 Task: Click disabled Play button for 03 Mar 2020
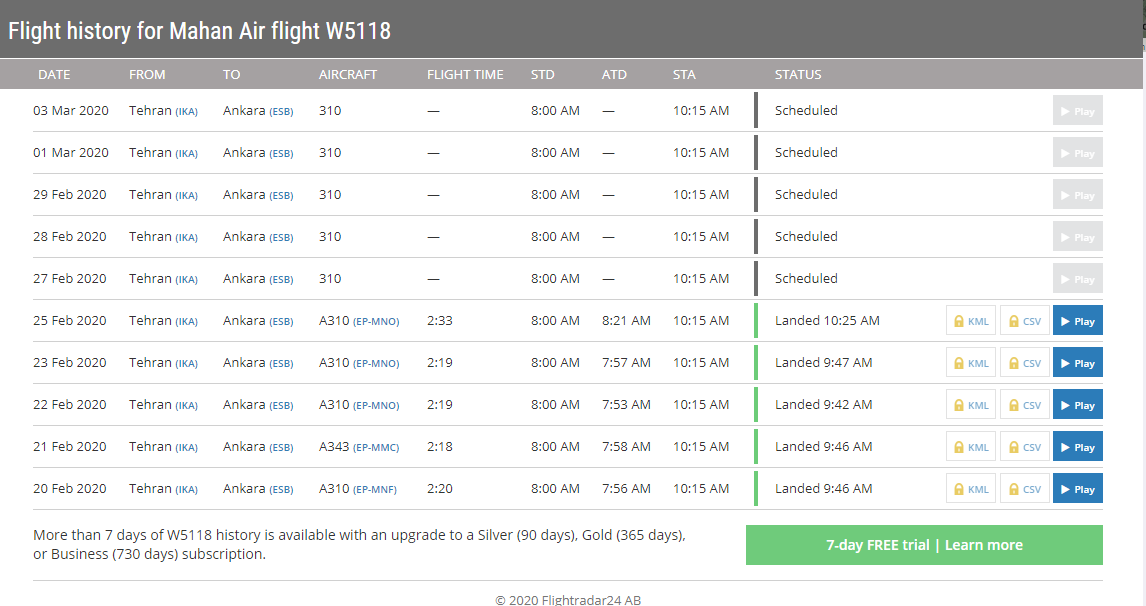1077,110
